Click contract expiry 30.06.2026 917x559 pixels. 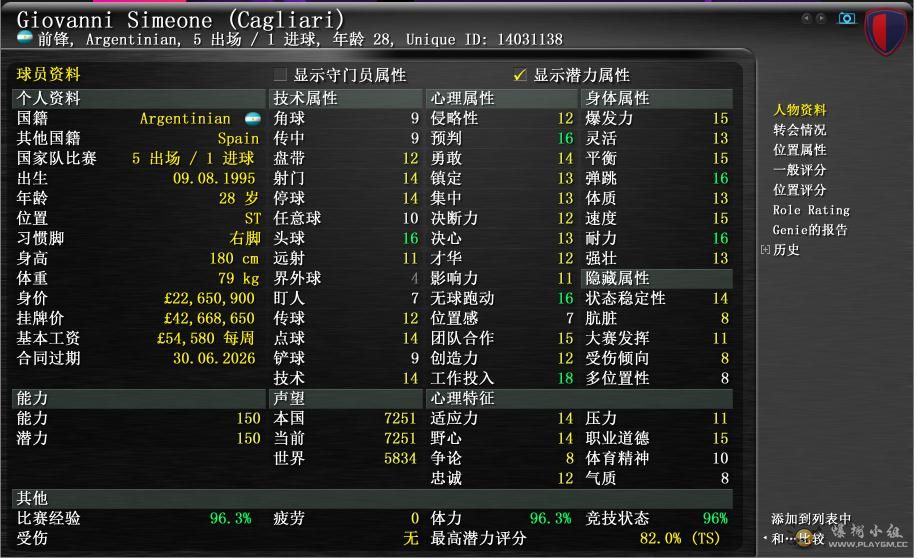214,358
